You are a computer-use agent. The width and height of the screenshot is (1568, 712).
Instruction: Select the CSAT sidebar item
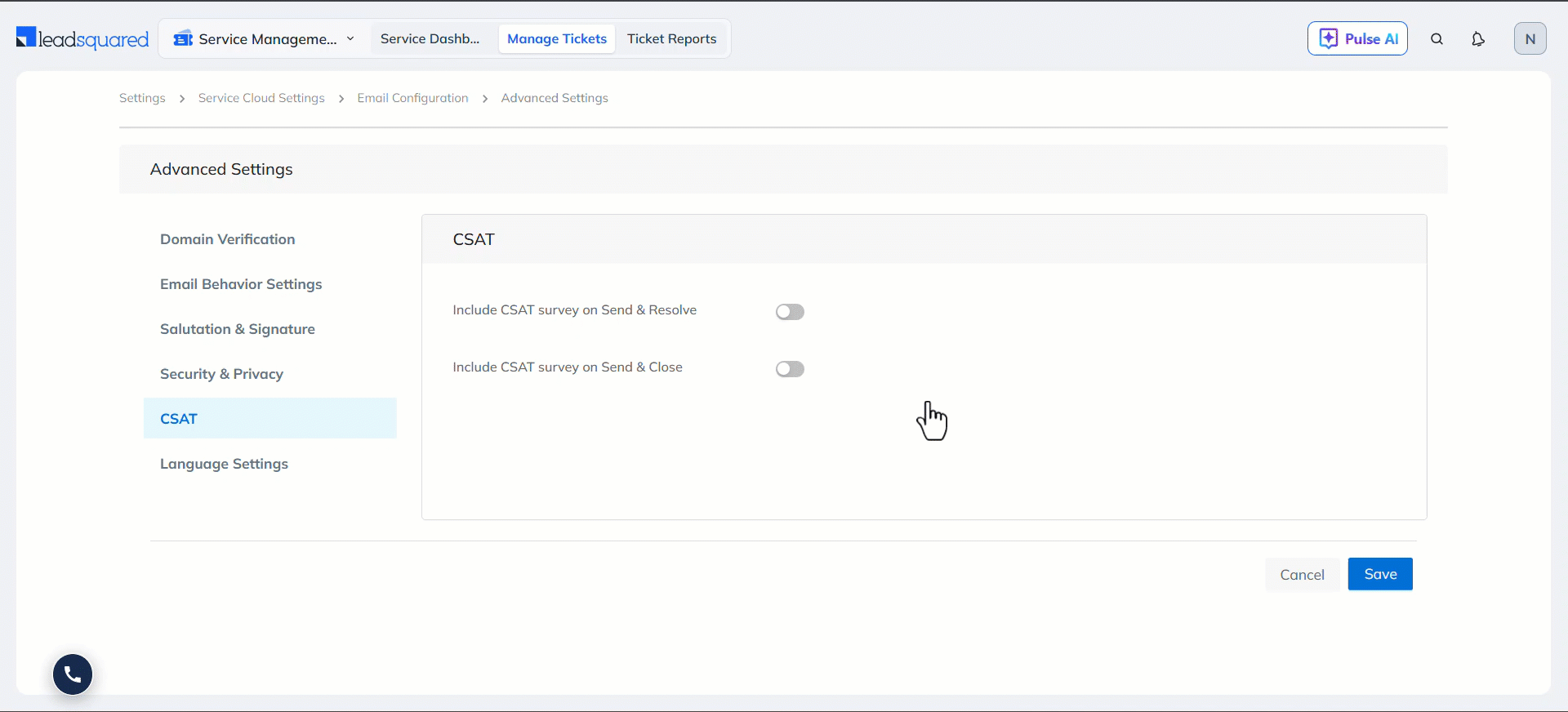(x=270, y=418)
